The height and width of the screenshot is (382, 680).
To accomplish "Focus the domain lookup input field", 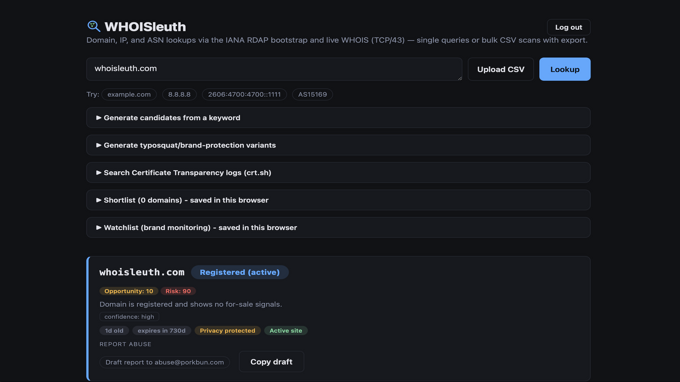I will click(274, 69).
